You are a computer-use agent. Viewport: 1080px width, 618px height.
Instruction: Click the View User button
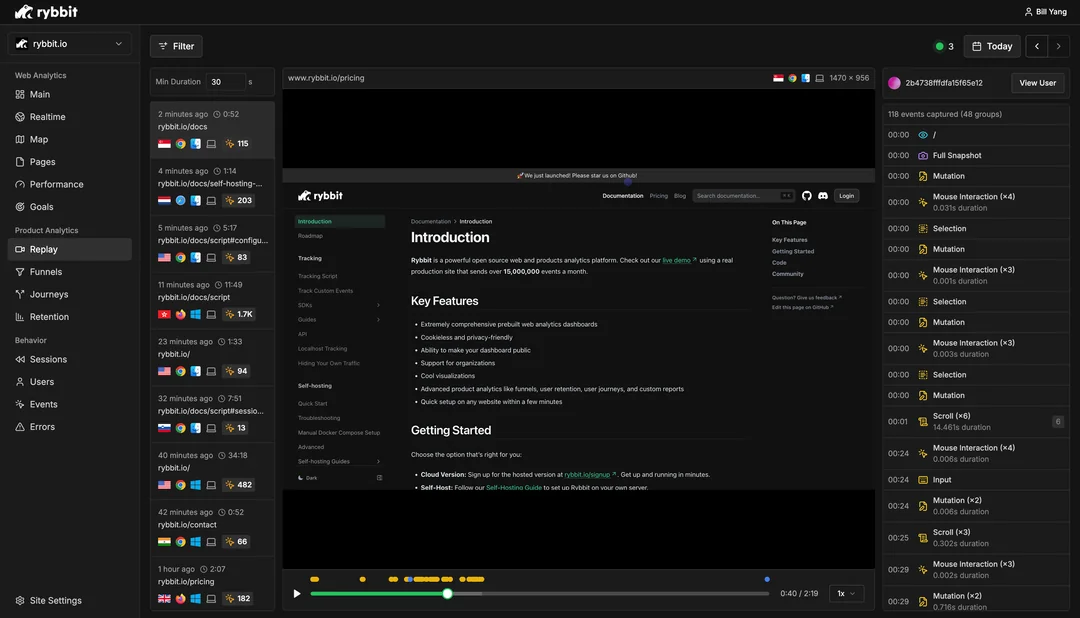click(1037, 83)
